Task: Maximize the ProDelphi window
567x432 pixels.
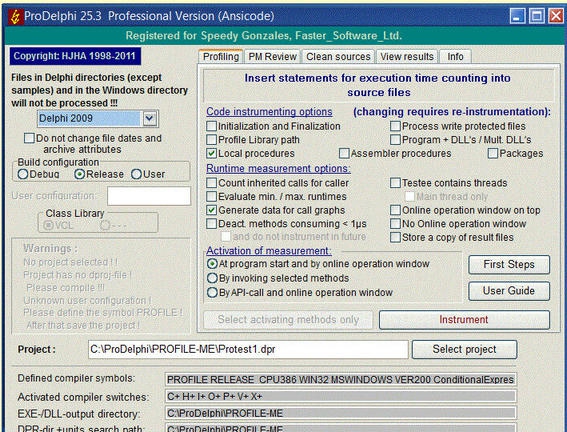Action: (x=537, y=16)
